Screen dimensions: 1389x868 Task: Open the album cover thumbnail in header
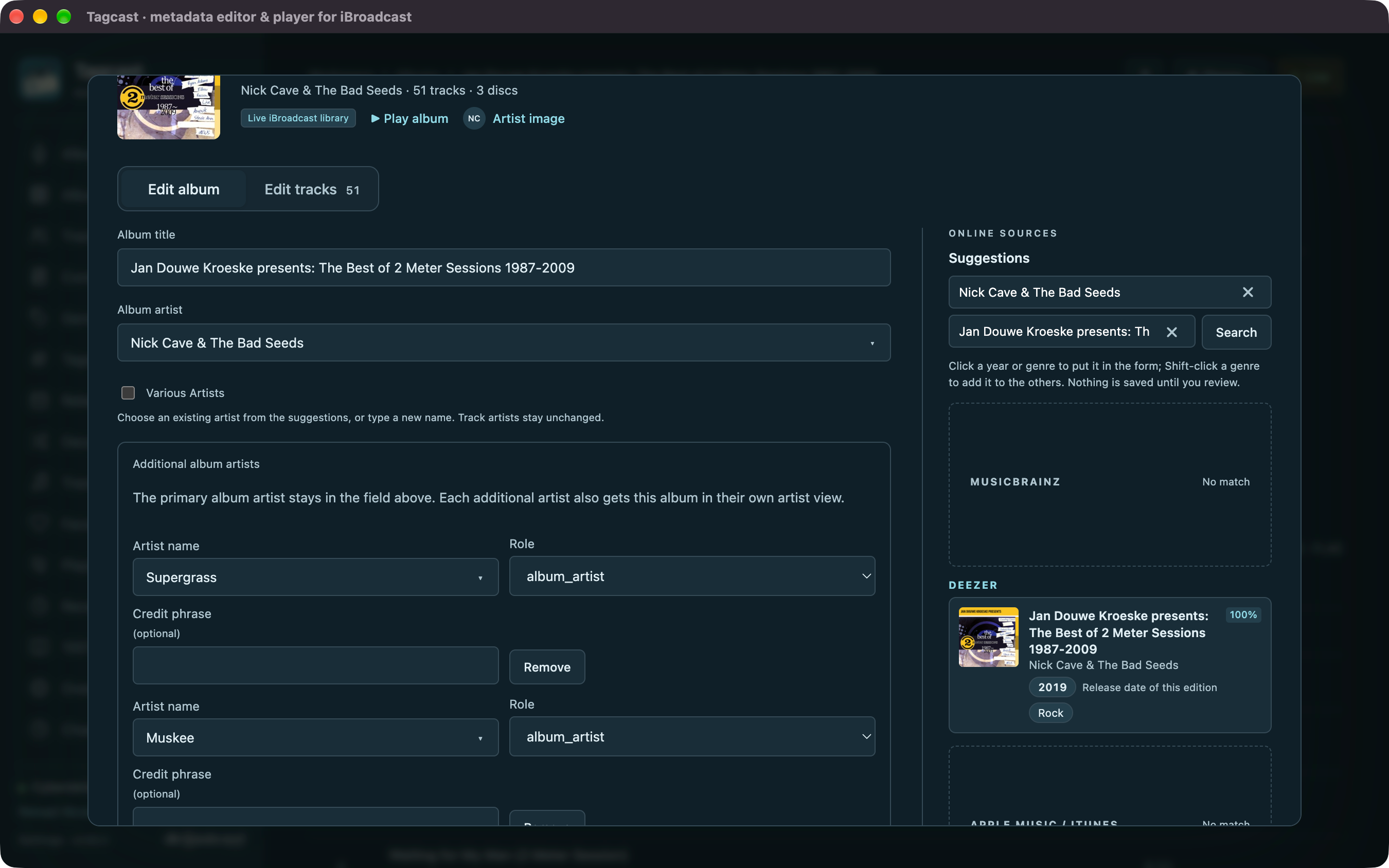[168, 107]
